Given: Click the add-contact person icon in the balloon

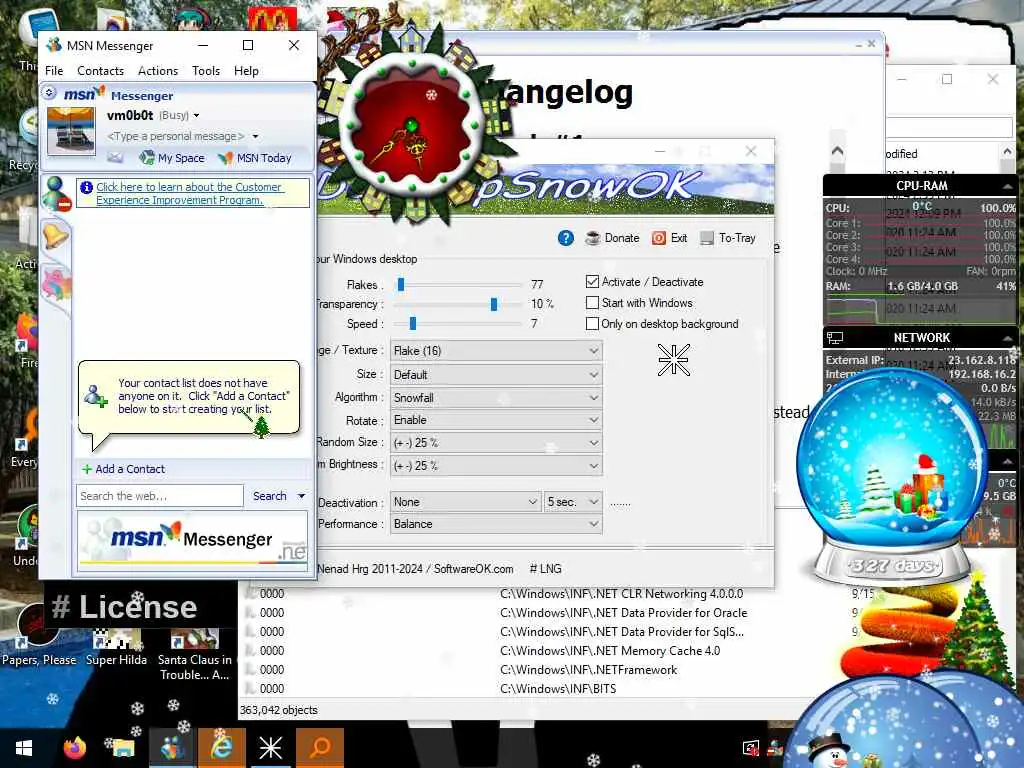Looking at the screenshot, I should click(x=95, y=396).
